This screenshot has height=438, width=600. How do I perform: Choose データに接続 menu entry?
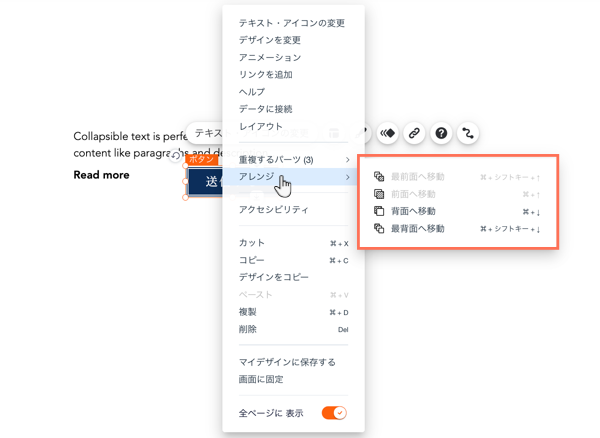(x=266, y=109)
